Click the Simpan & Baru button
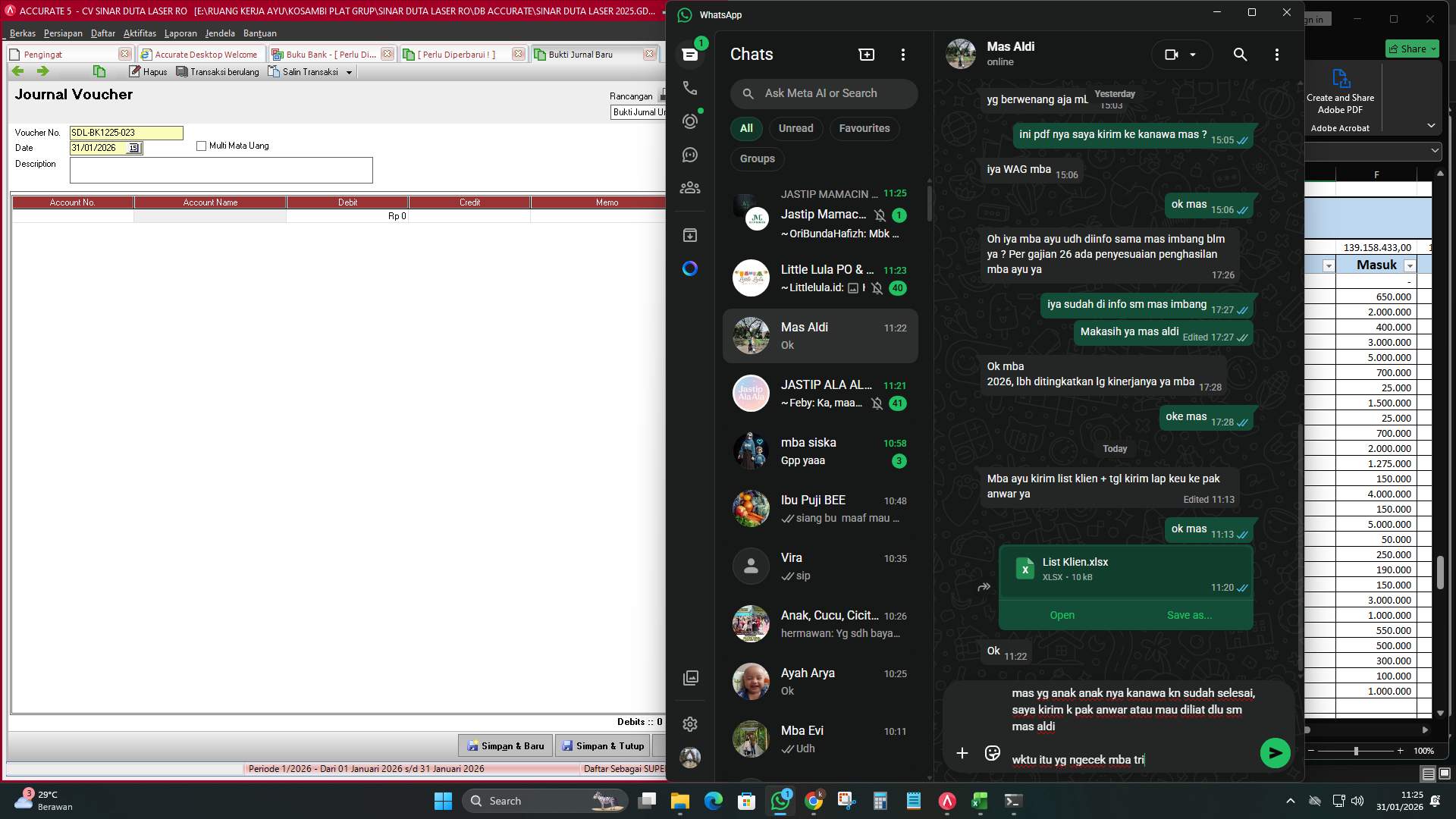 [x=505, y=745]
